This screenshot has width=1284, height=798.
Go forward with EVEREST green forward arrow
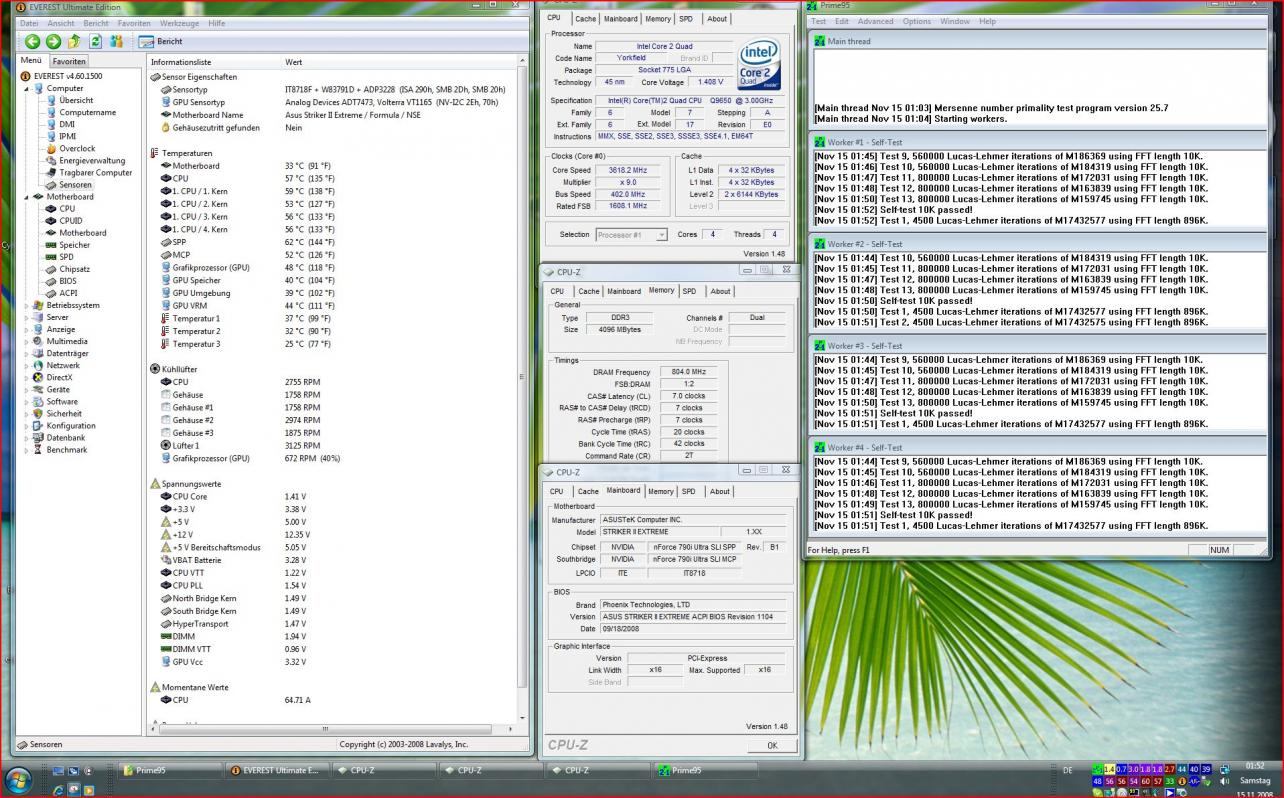tap(53, 41)
